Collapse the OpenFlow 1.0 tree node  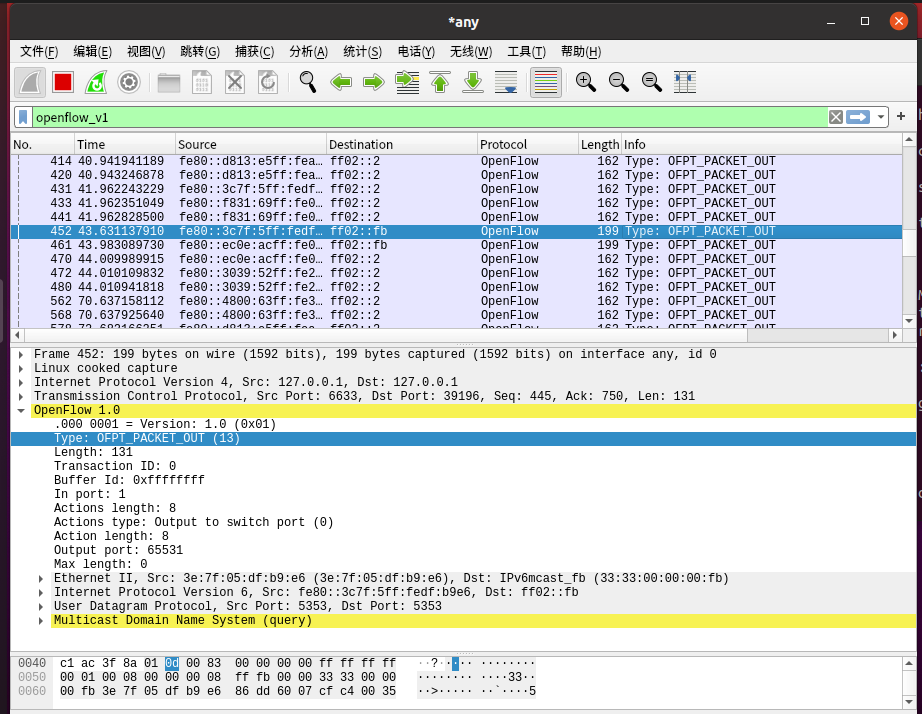[x=22, y=411]
